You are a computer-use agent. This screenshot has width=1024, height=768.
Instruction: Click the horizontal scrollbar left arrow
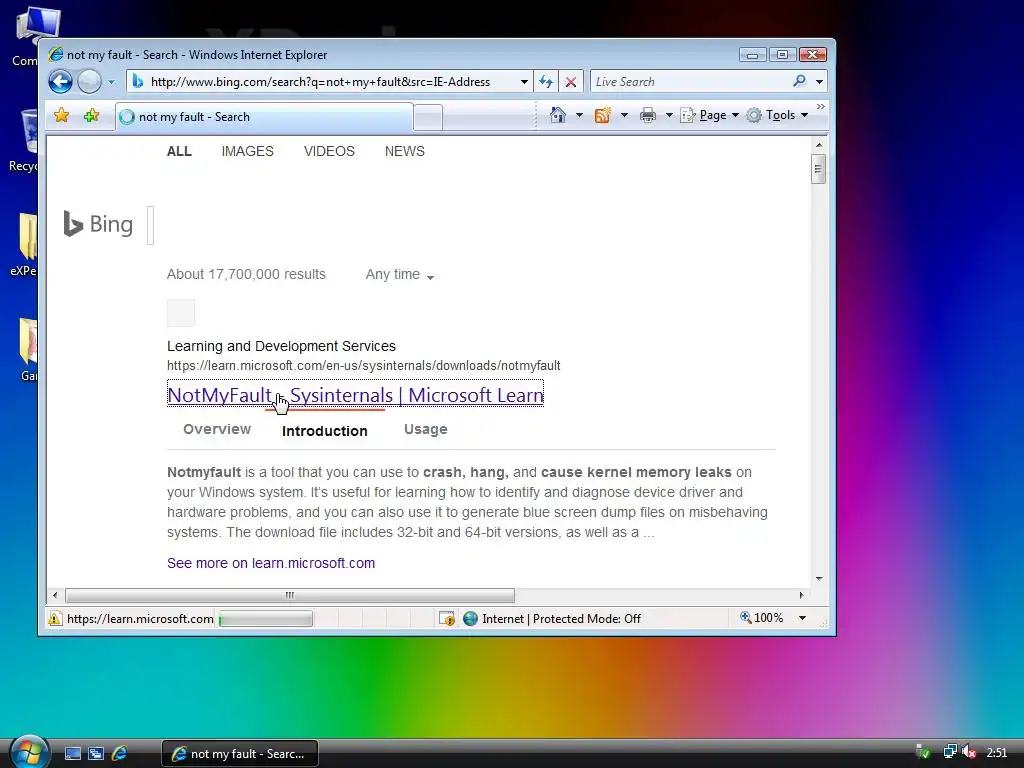(55, 595)
